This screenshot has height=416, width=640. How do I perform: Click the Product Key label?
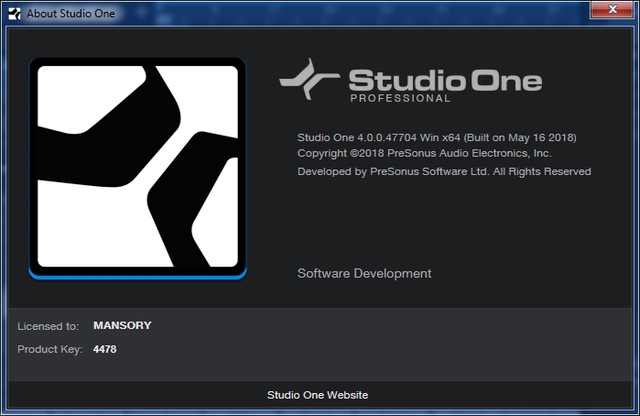coord(48,349)
